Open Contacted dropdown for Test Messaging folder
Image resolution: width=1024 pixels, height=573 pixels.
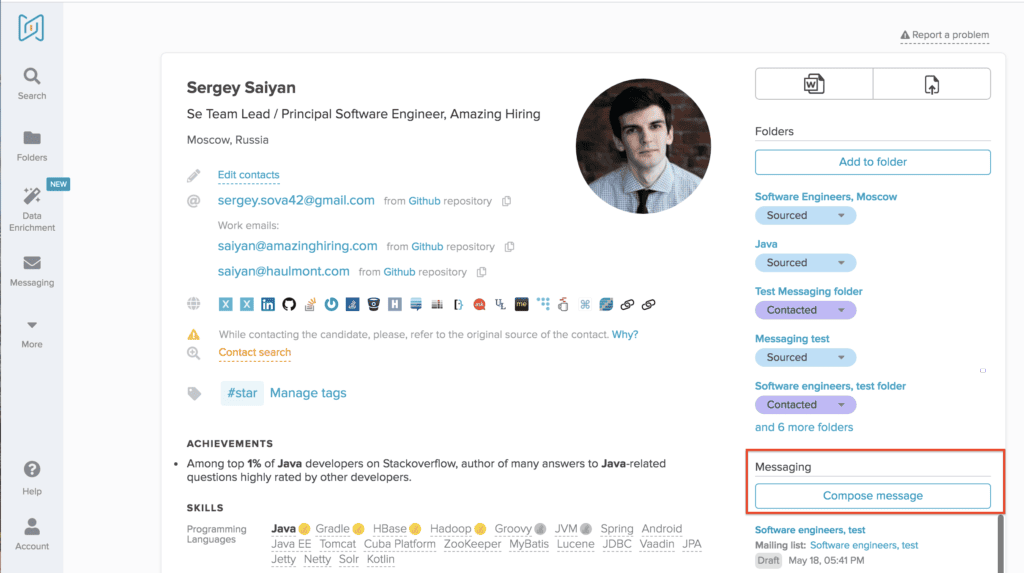coord(805,310)
